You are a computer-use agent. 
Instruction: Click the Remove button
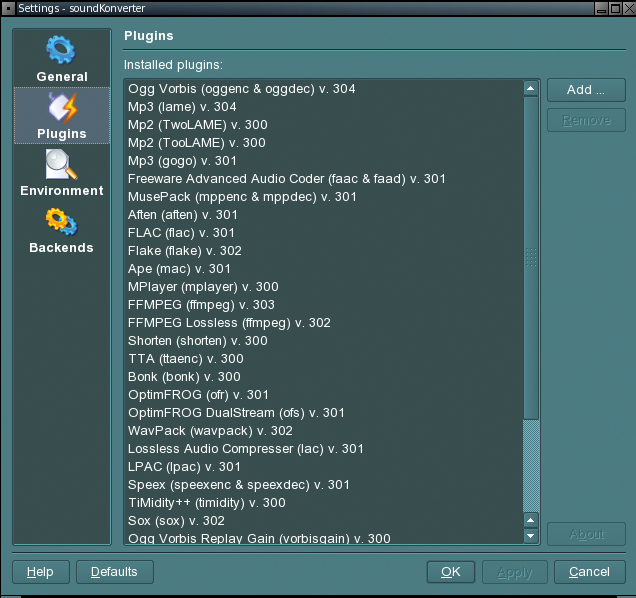tap(586, 120)
